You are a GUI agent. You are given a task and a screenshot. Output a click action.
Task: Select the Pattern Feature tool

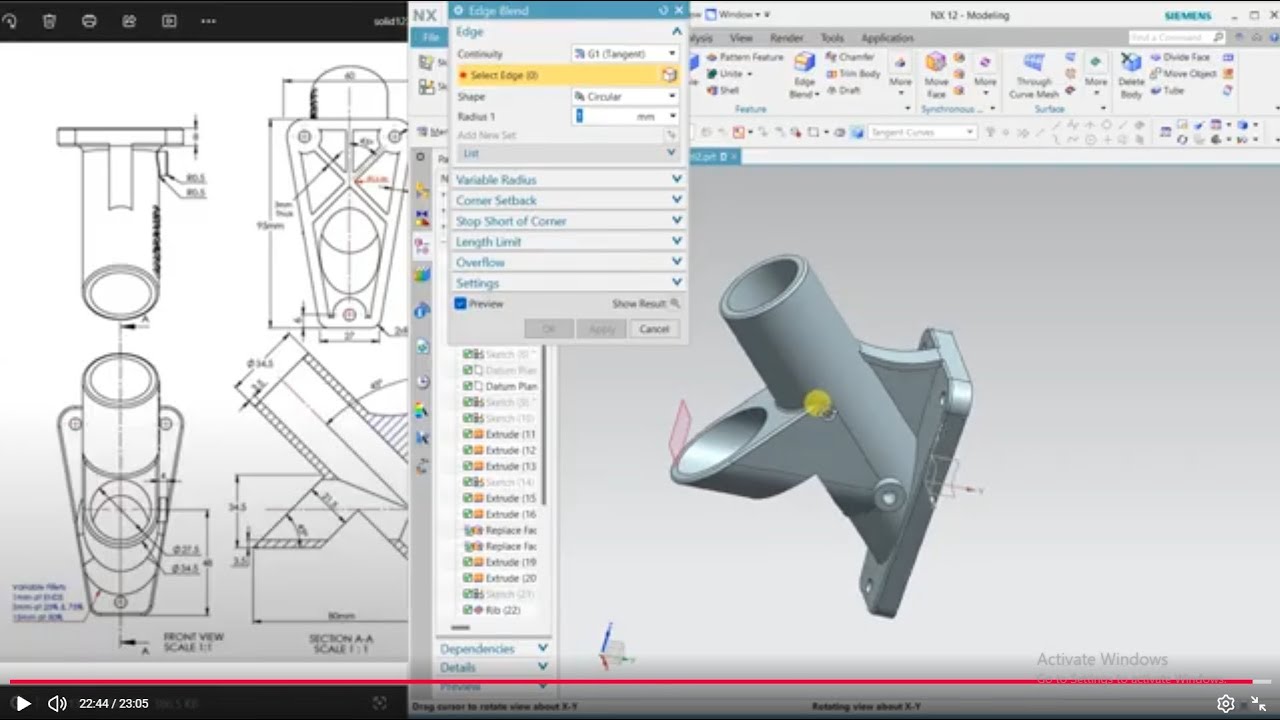744,58
